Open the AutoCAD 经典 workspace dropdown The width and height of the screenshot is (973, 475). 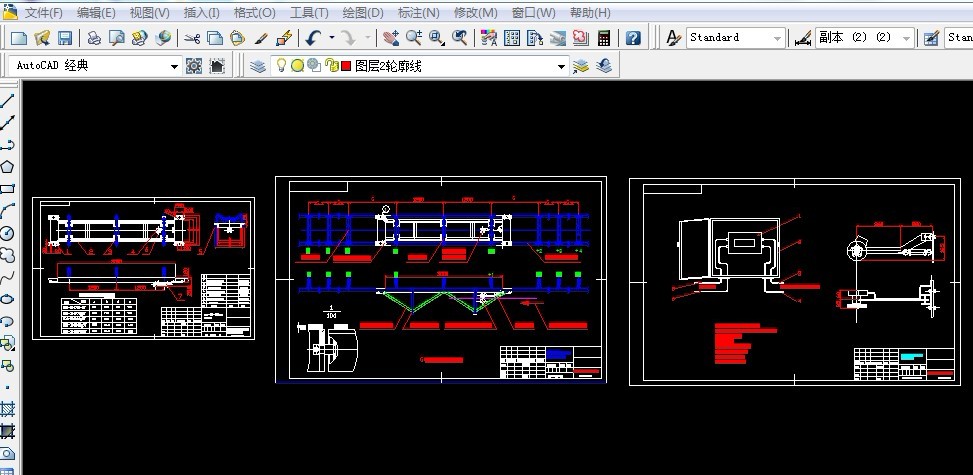point(174,66)
